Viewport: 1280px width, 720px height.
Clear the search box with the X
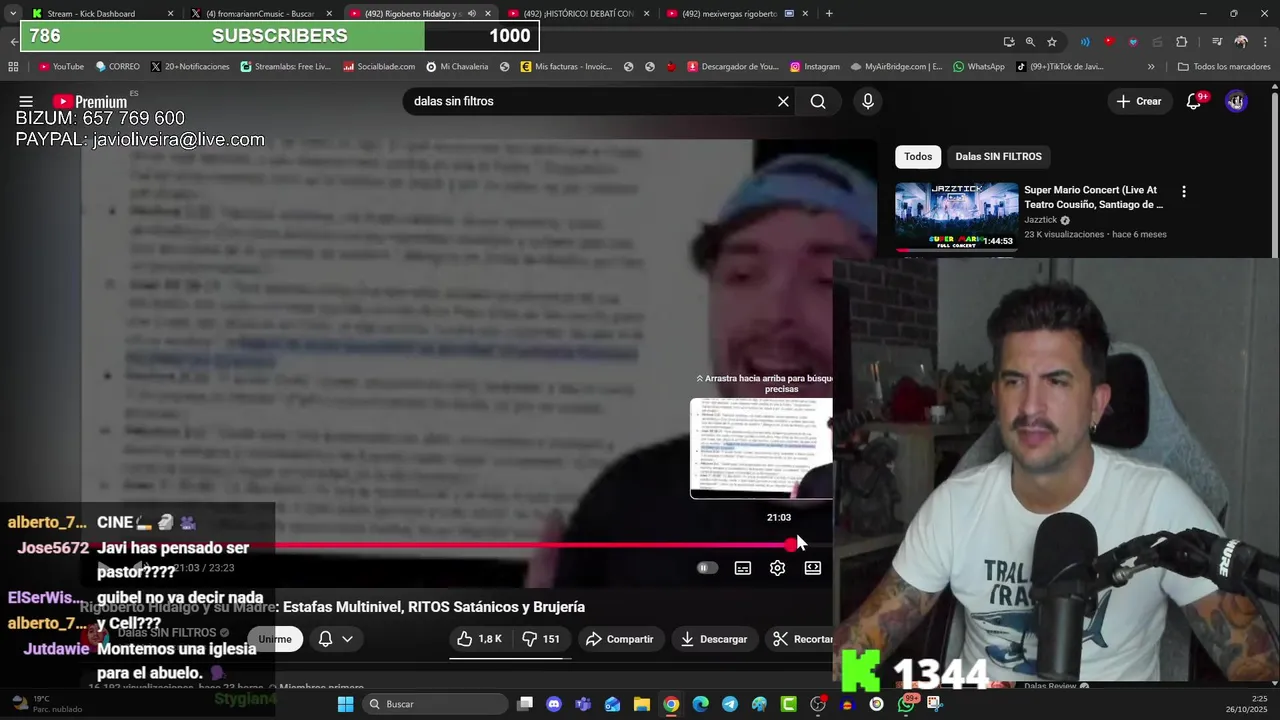(x=783, y=101)
